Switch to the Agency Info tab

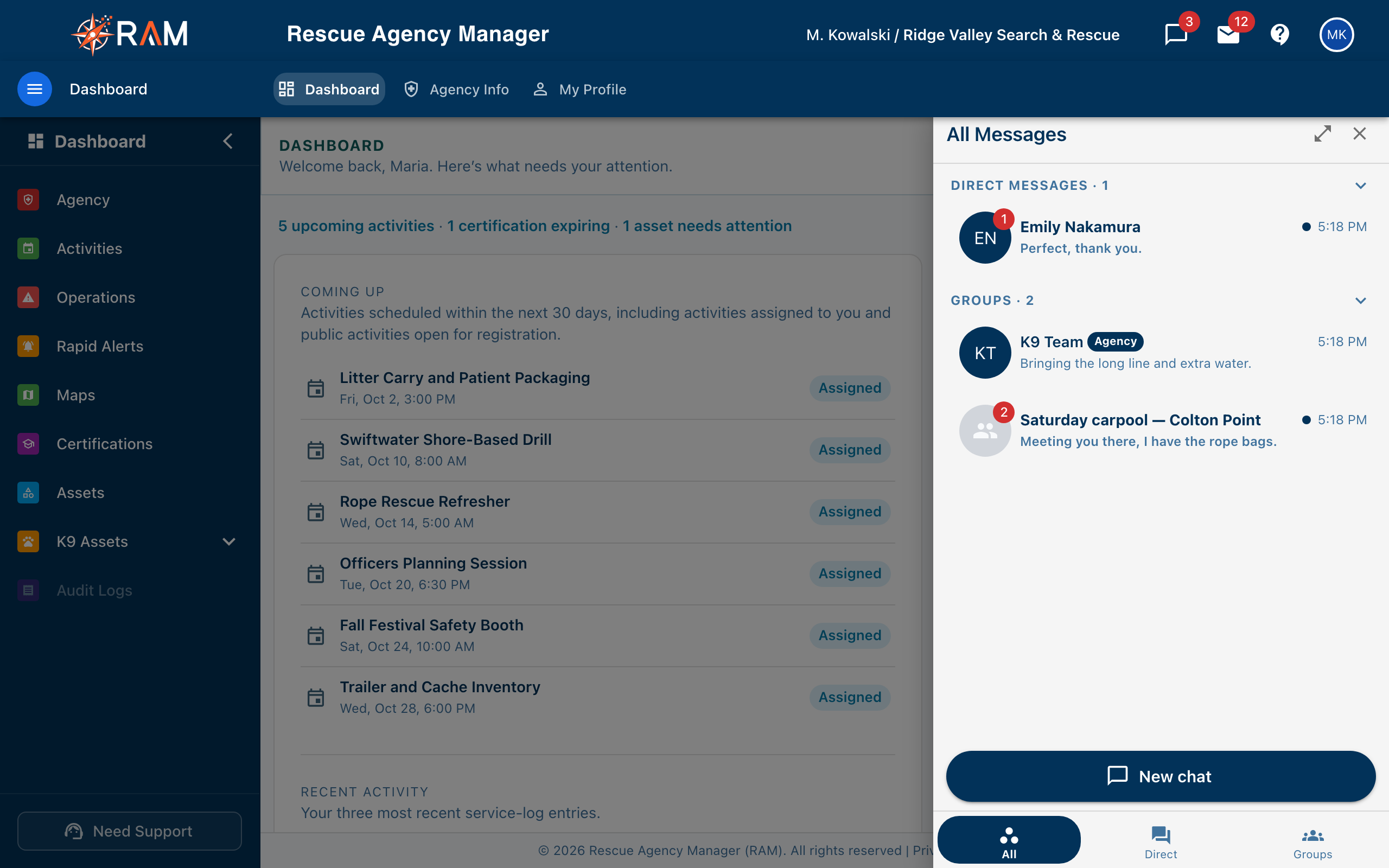click(456, 89)
